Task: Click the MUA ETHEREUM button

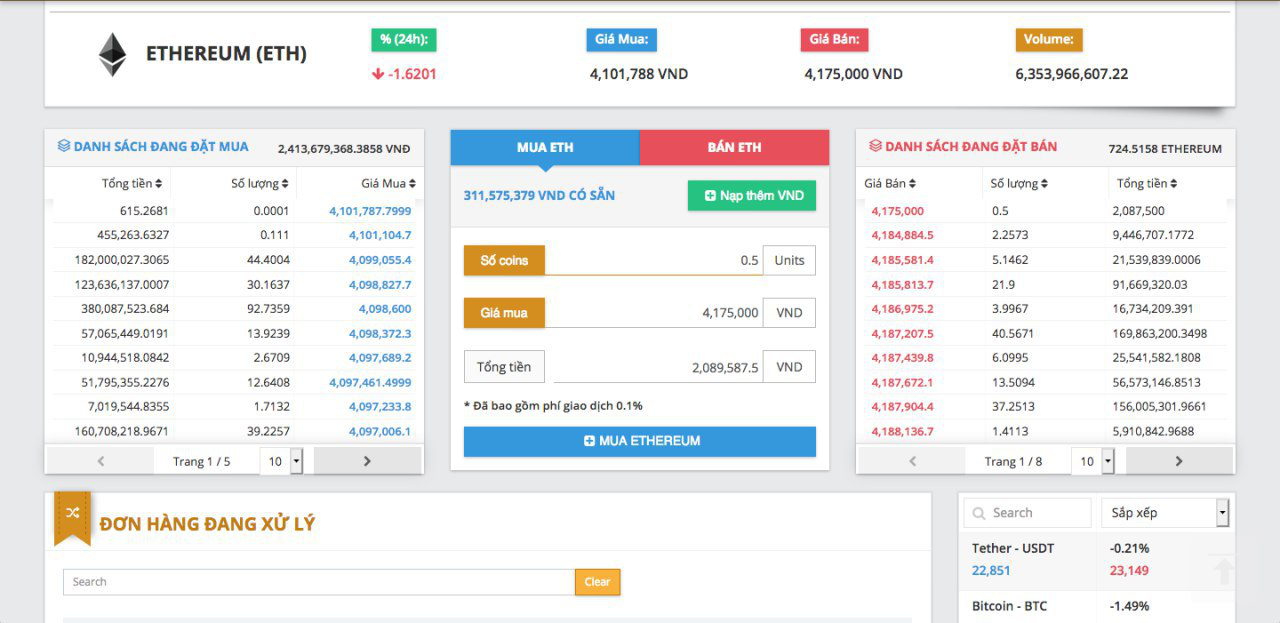Action: click(x=640, y=441)
